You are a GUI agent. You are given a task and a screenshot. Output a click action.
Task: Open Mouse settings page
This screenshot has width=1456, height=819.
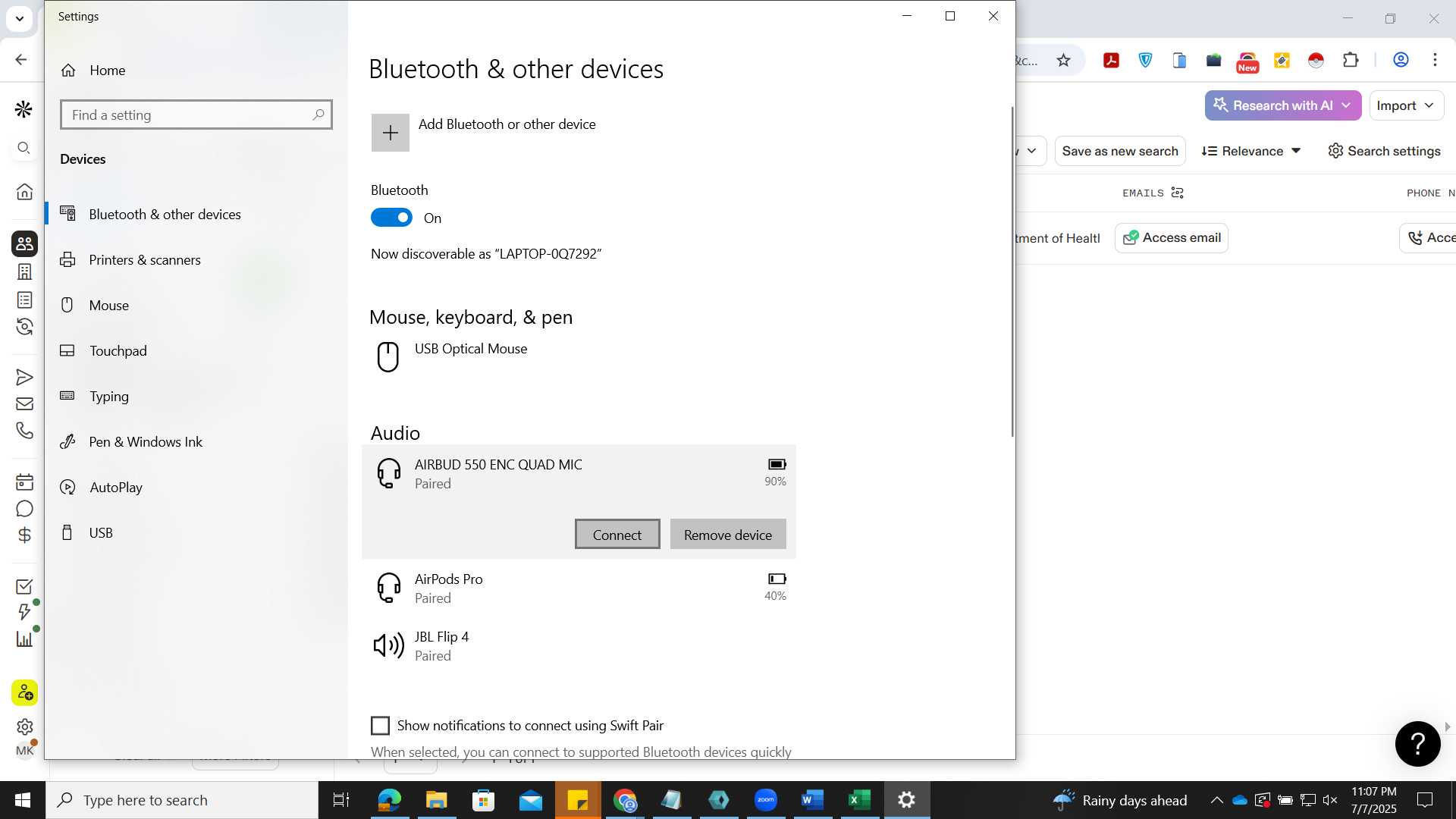(x=109, y=306)
